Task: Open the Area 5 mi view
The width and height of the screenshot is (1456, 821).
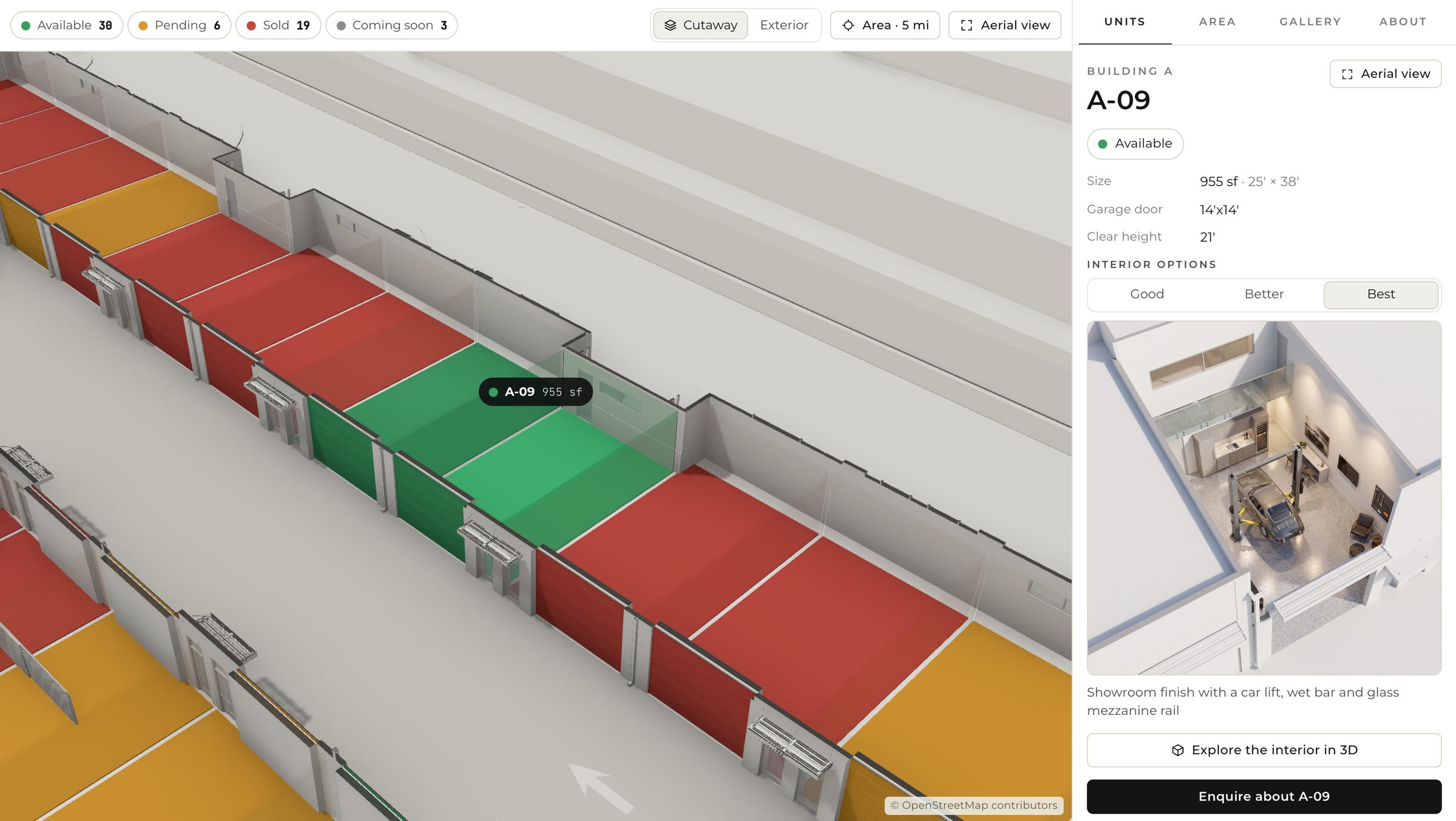Action: [885, 25]
